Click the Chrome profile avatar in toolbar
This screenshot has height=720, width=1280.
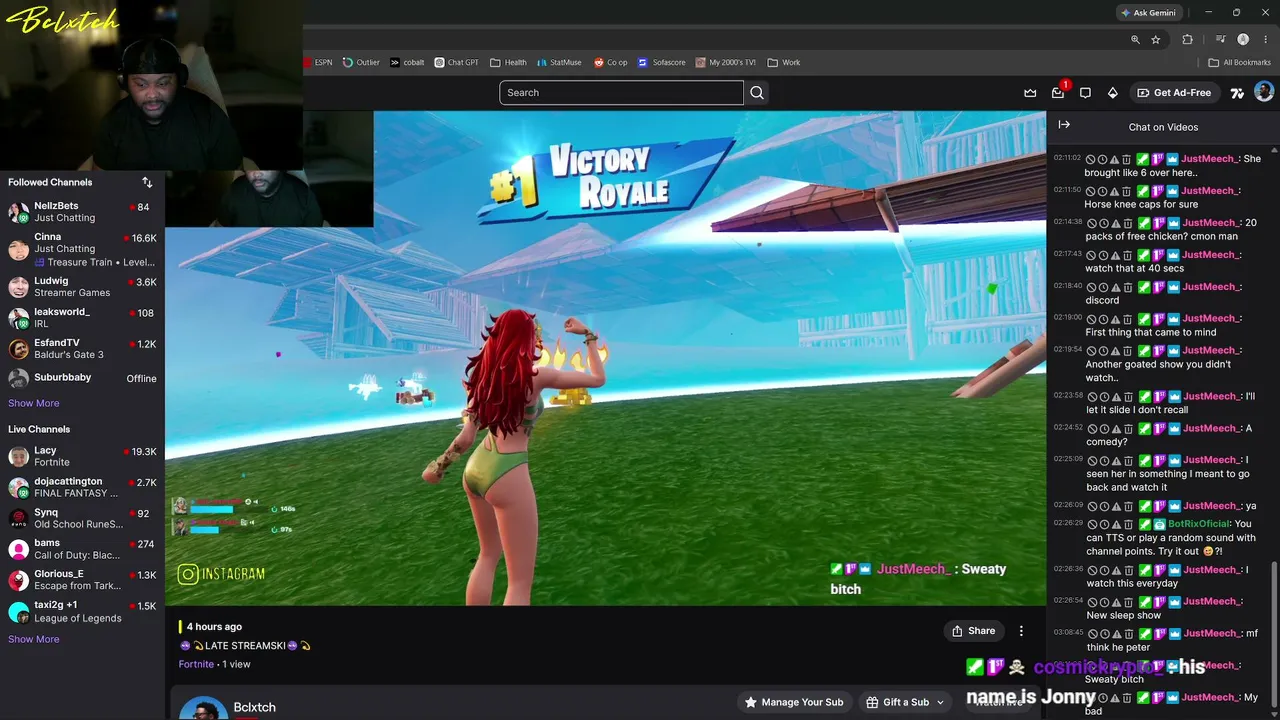(1243, 40)
